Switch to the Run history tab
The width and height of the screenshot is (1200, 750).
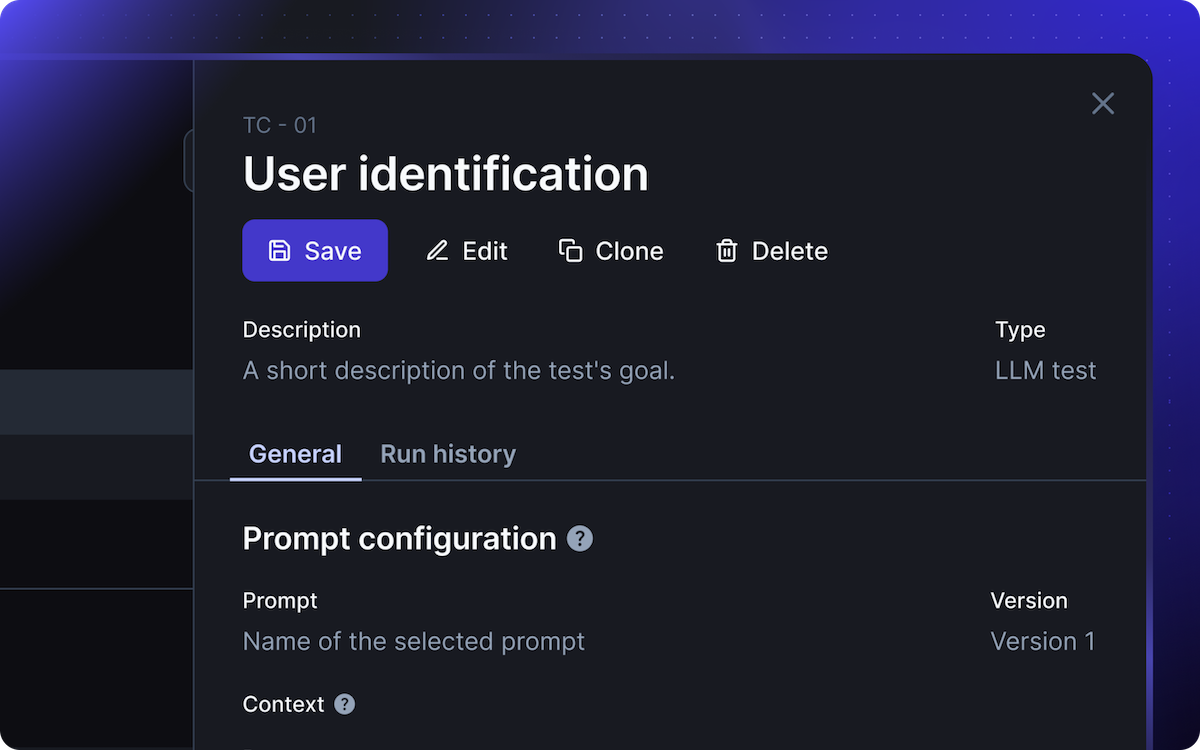(447, 454)
